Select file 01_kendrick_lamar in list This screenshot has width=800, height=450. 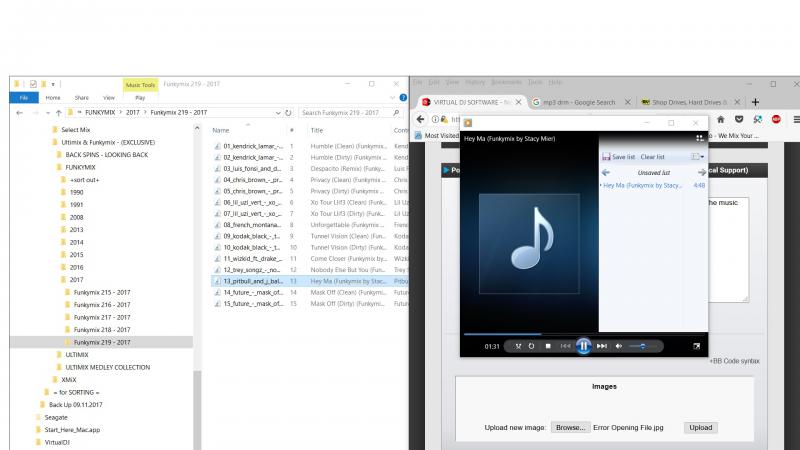click(x=253, y=146)
